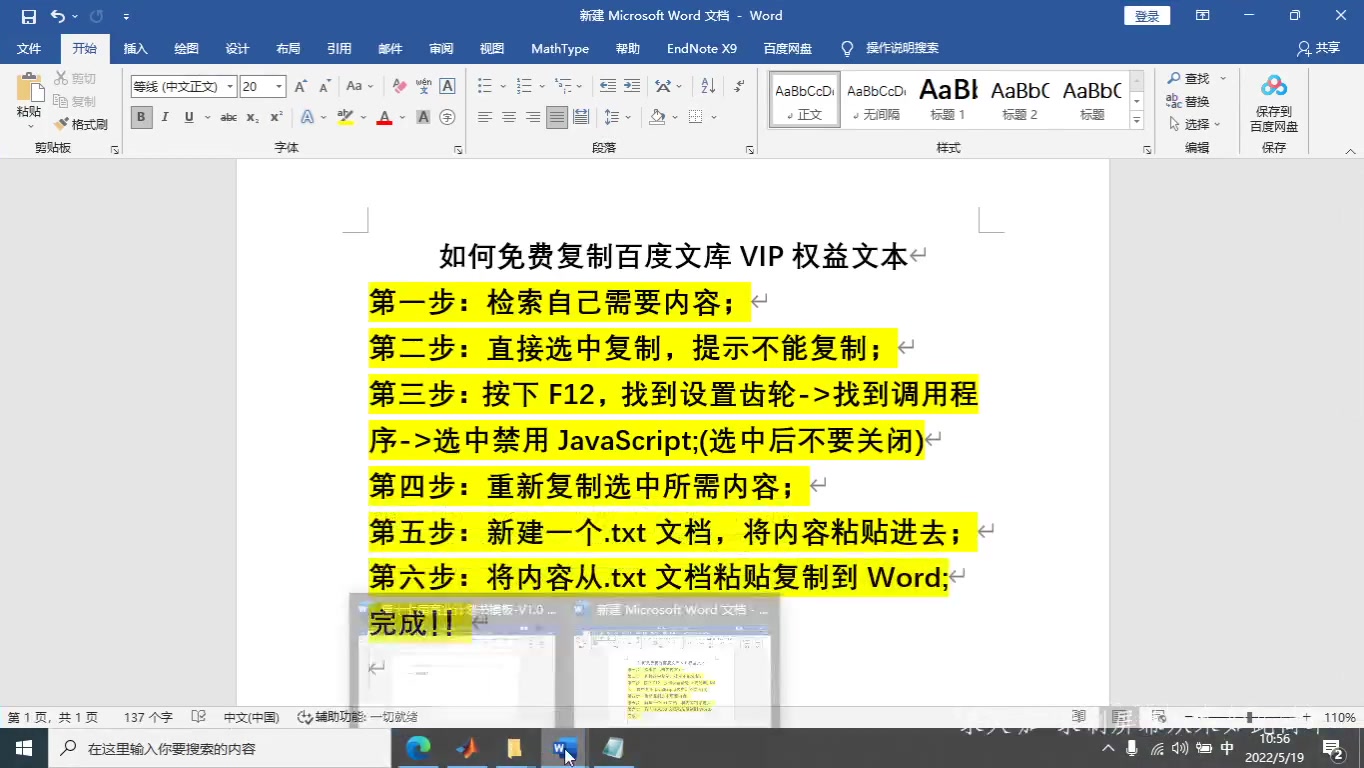Show or hide paragraph marks icon
This screenshot has width=1364, height=768.
(739, 87)
